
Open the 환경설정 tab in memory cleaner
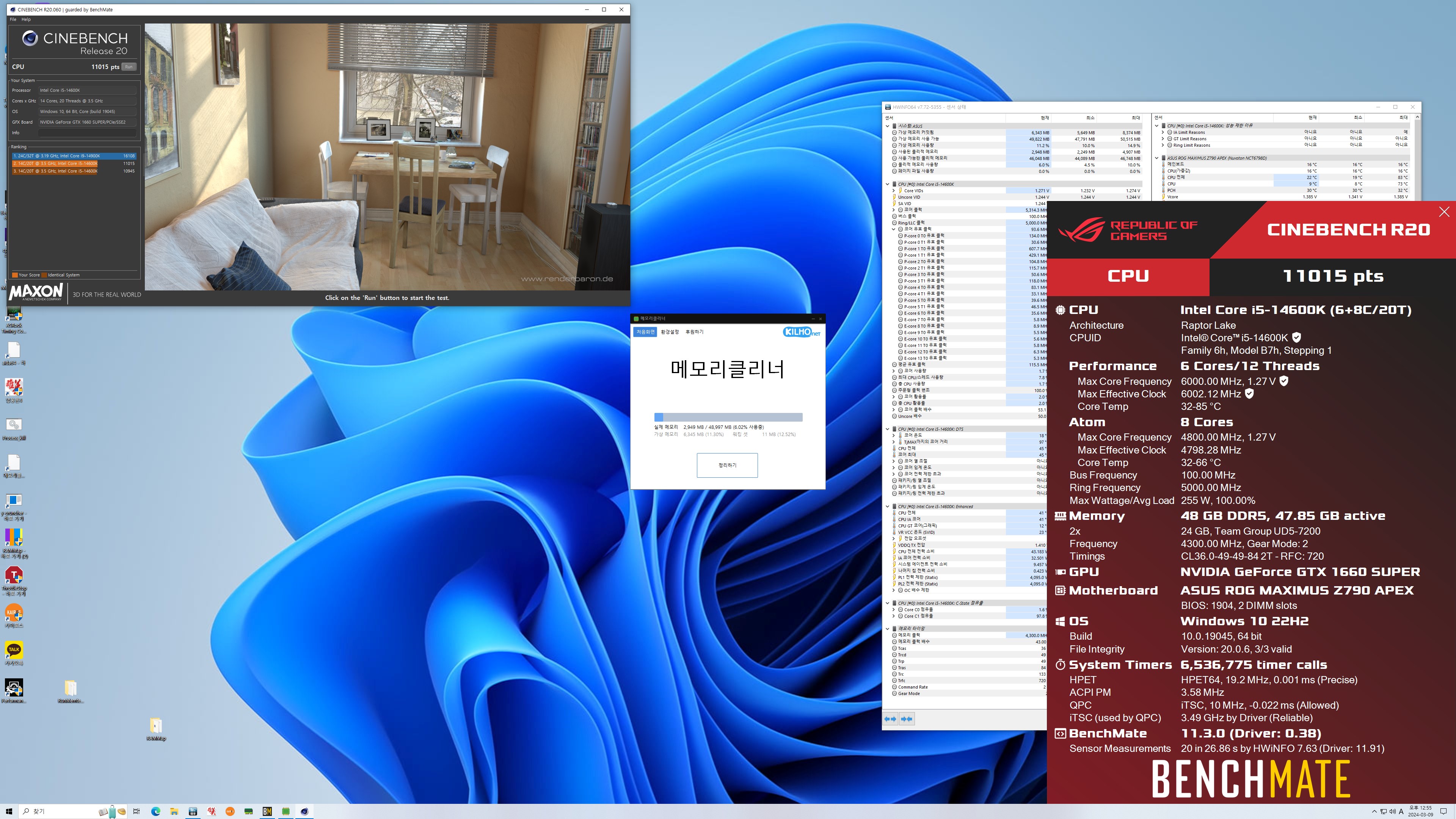(670, 332)
